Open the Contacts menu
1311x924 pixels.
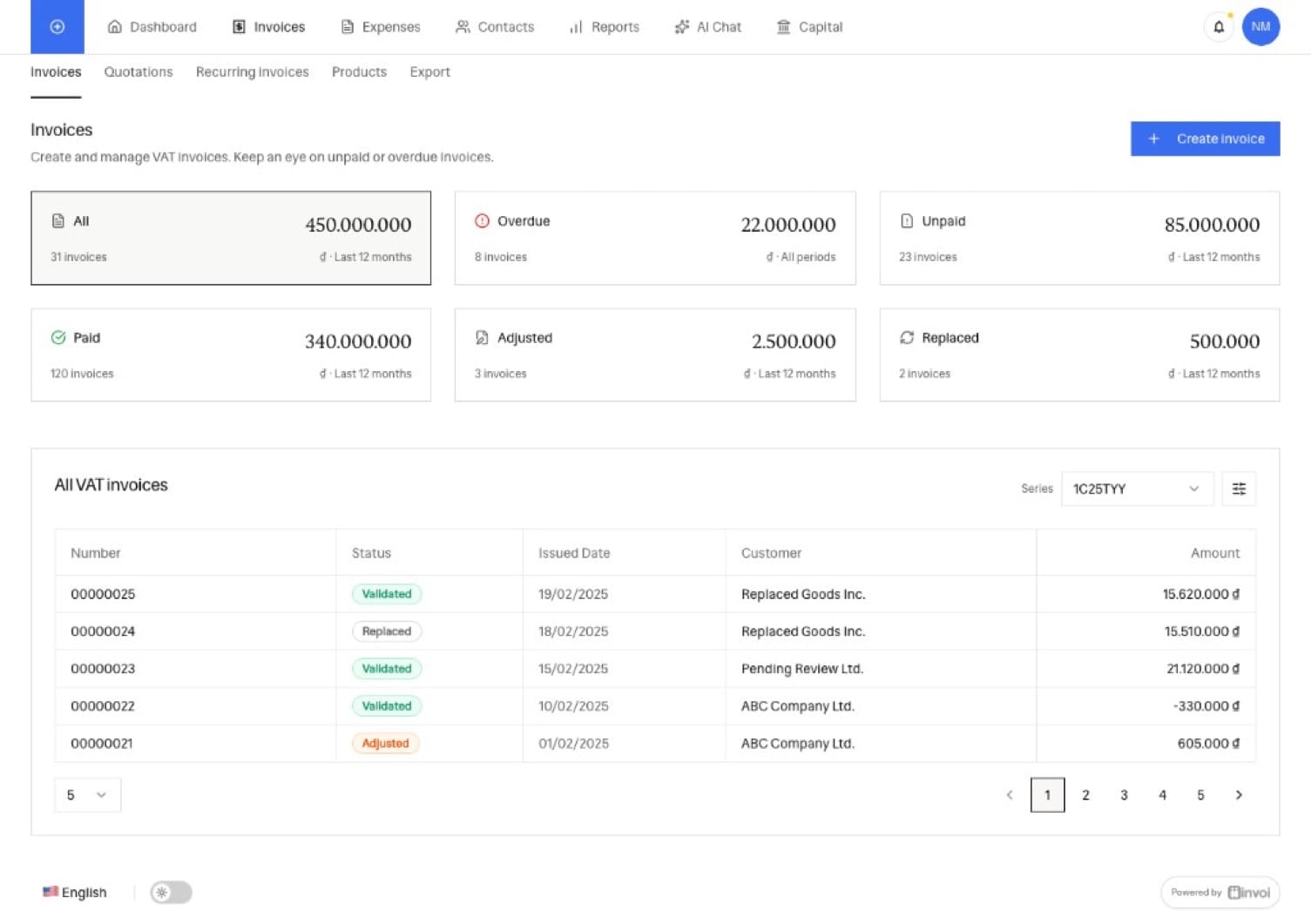[495, 27]
